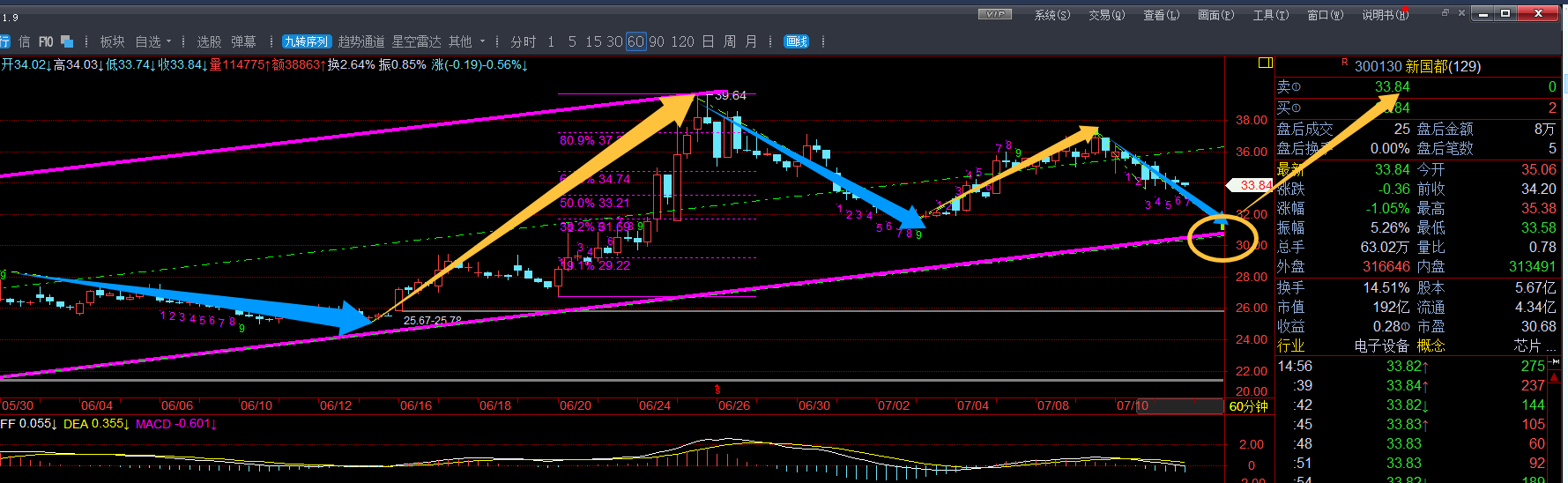Open the 工具(T) menu
The height and width of the screenshot is (483, 1568).
(x=1270, y=15)
